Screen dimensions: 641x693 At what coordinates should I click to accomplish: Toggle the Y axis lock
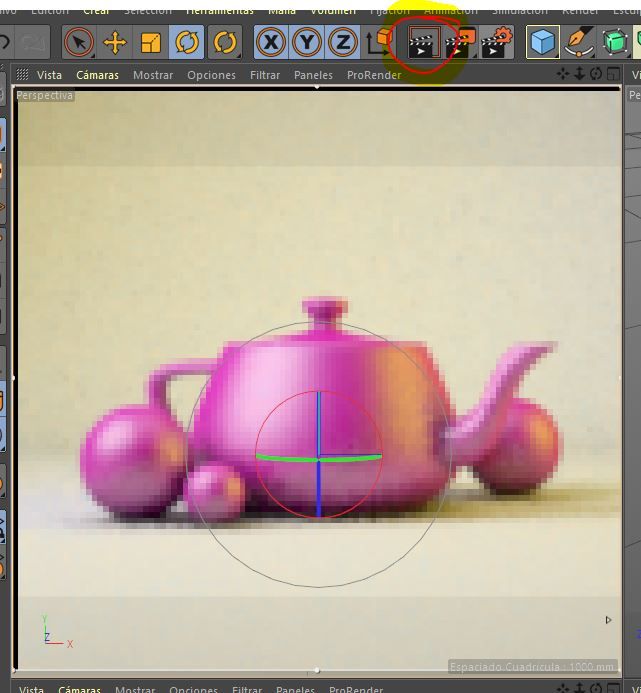coord(306,43)
